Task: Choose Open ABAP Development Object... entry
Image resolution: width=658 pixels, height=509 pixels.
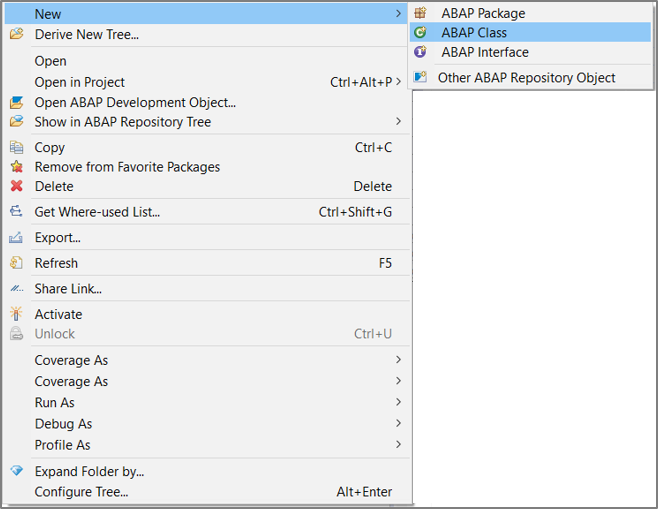Action: click(x=206, y=102)
